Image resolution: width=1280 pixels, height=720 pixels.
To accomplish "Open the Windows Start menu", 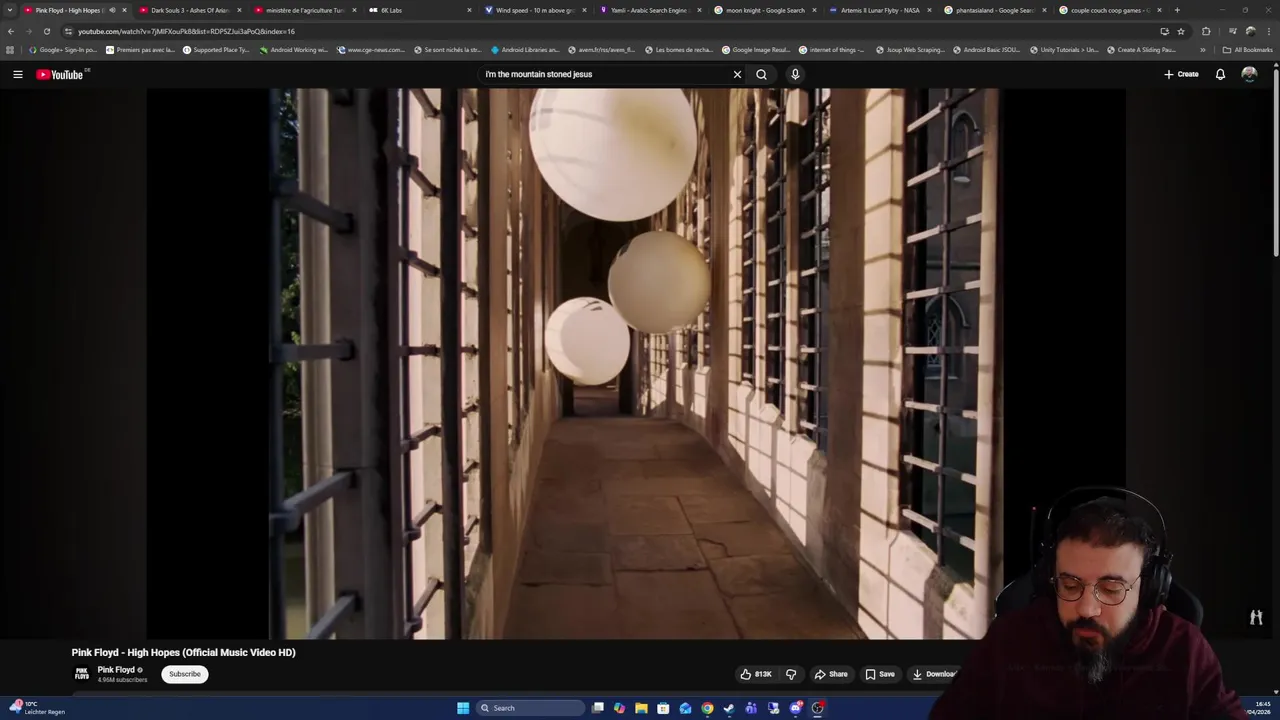I will pyautogui.click(x=463, y=708).
